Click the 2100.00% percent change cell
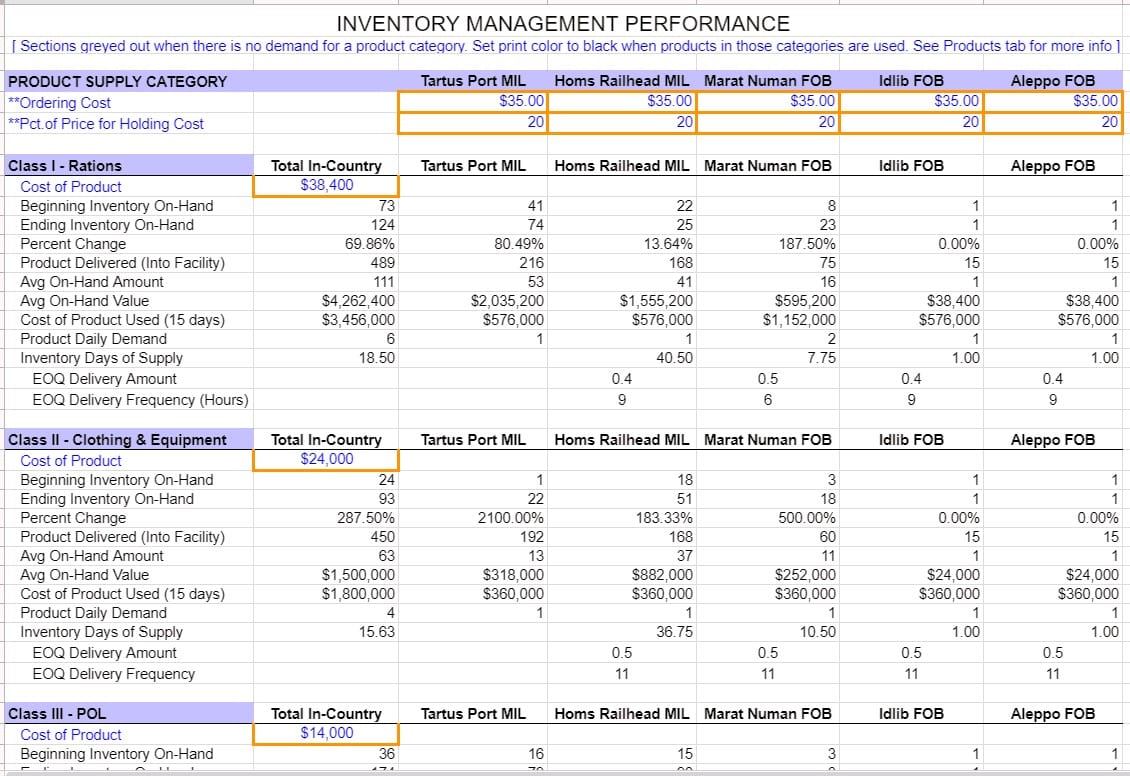This screenshot has width=1130, height=776. click(511, 517)
